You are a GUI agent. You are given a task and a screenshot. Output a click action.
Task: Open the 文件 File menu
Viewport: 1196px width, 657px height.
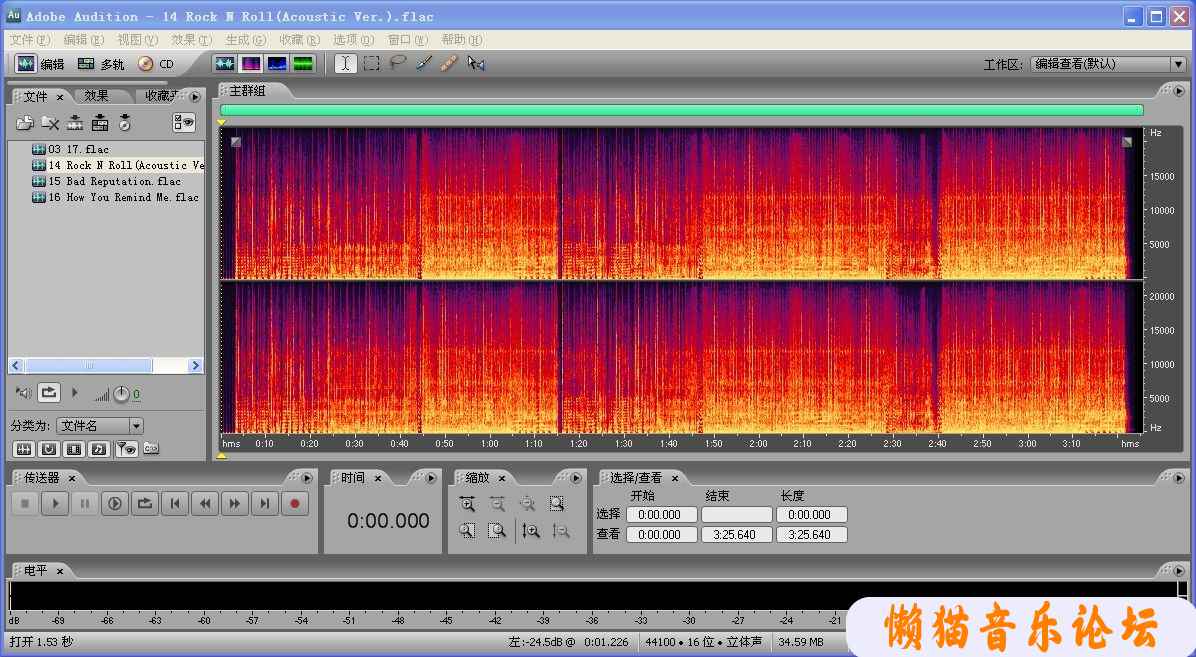coord(30,40)
